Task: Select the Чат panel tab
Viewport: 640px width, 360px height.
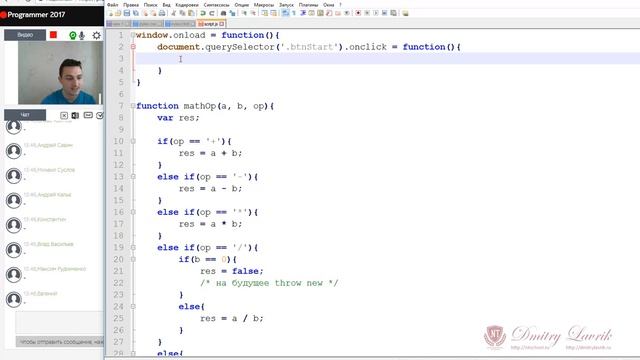Action: point(25,115)
